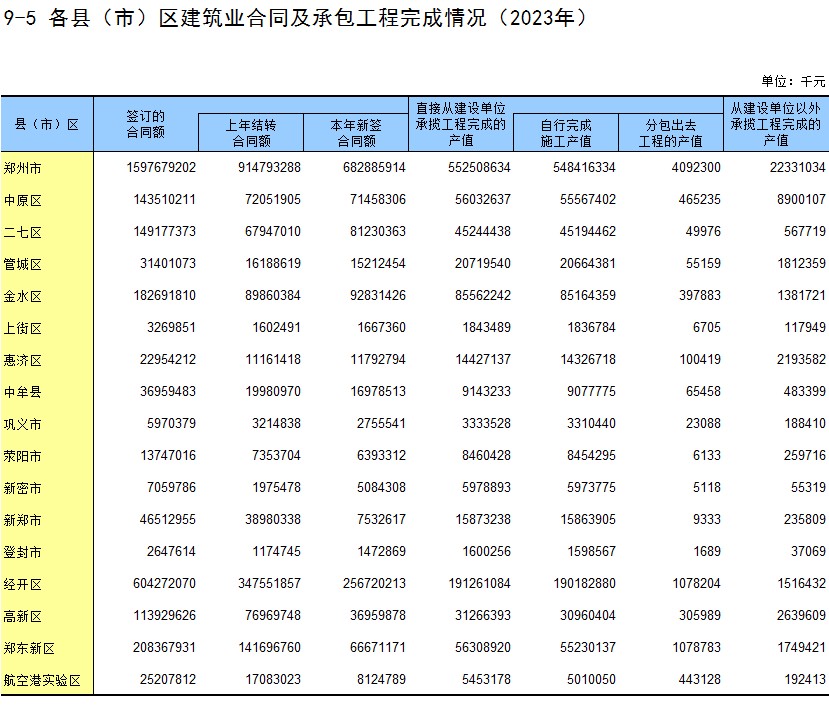Select the '自行完成施工产值' header cell
The width and height of the screenshot is (829, 728).
pyautogui.click(x=565, y=133)
